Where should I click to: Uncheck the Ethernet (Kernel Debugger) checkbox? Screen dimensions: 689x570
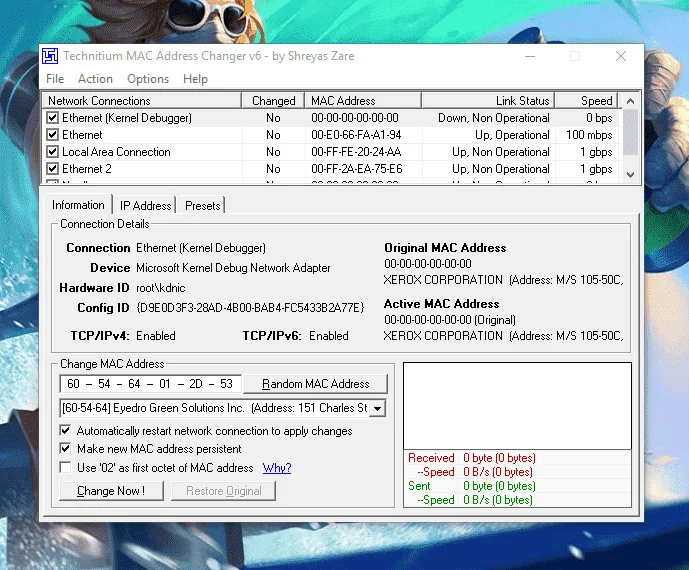tap(52, 118)
